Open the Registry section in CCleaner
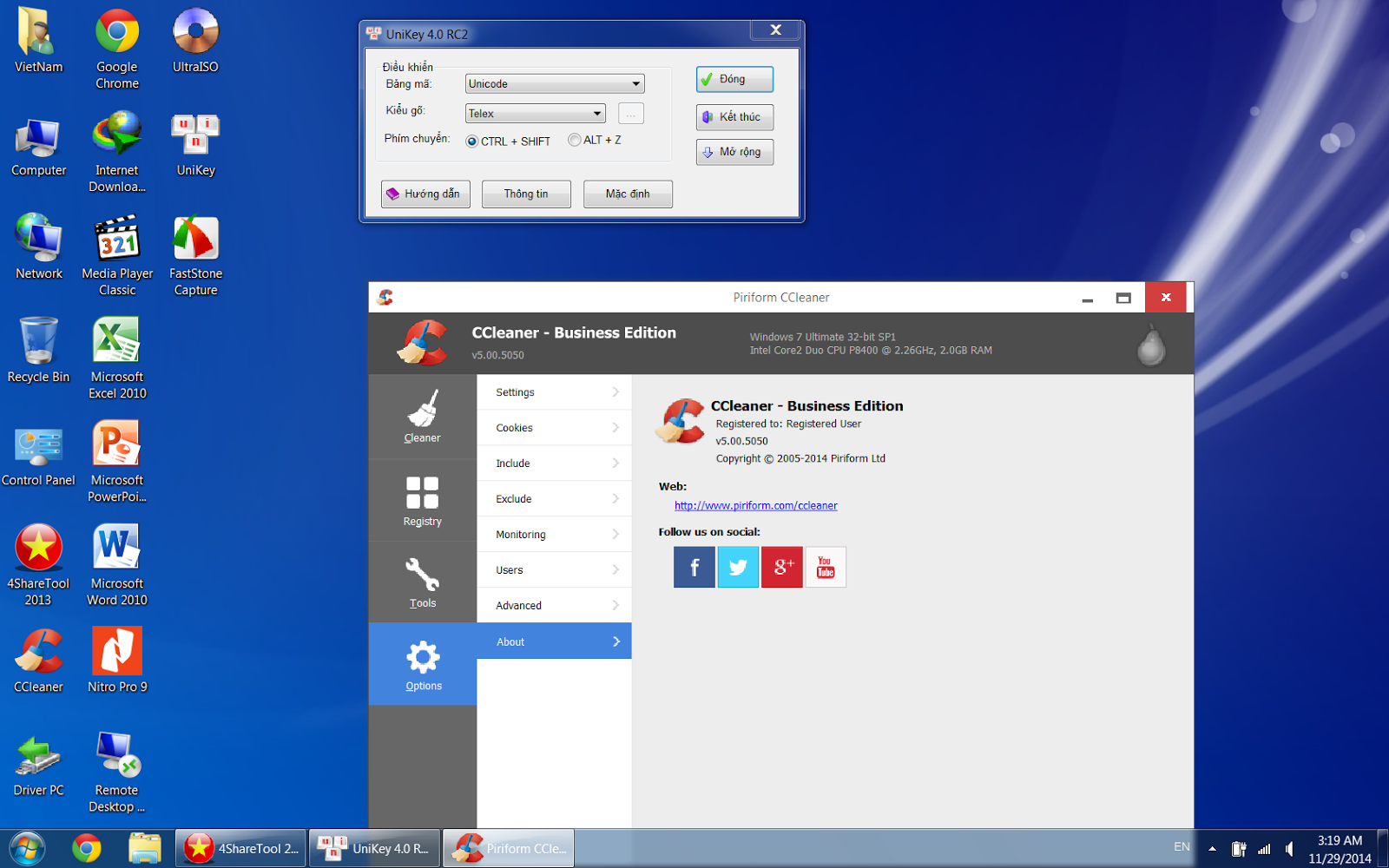The width and height of the screenshot is (1389, 868). tap(422, 501)
